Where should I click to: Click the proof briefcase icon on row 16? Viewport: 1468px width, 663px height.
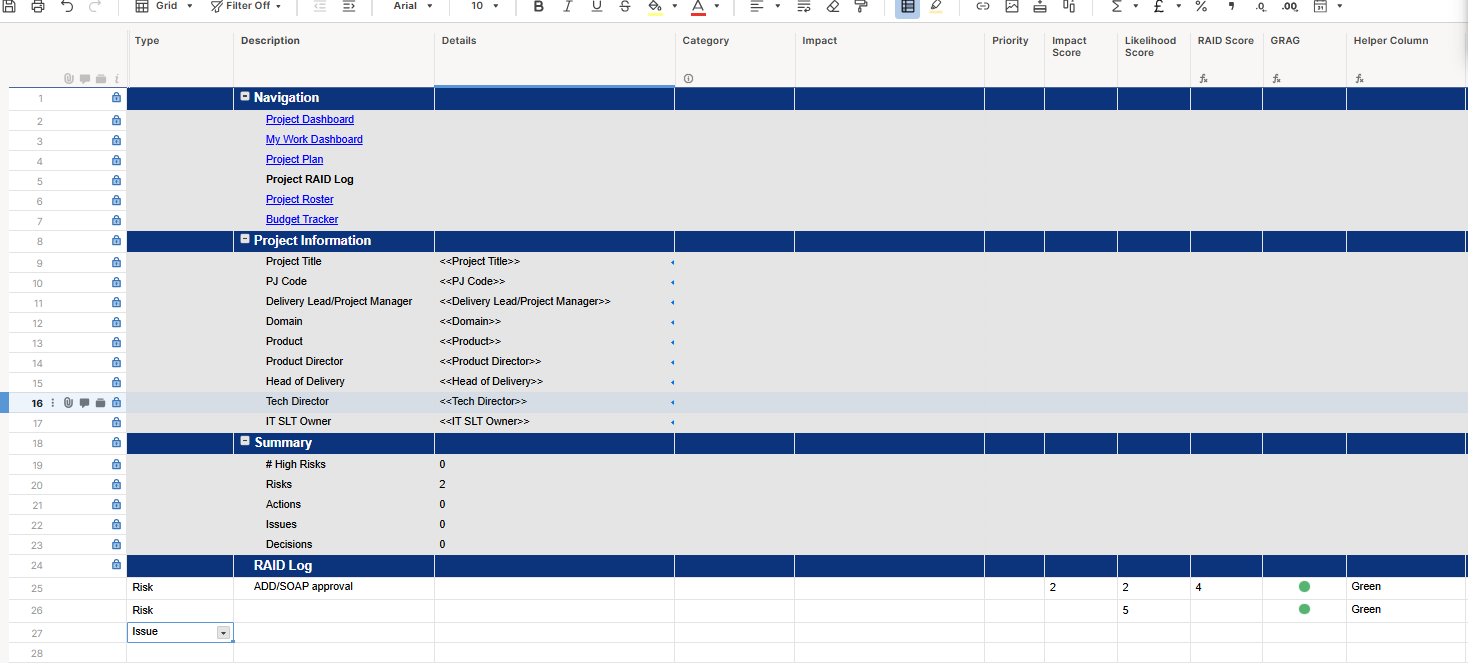[x=100, y=403]
